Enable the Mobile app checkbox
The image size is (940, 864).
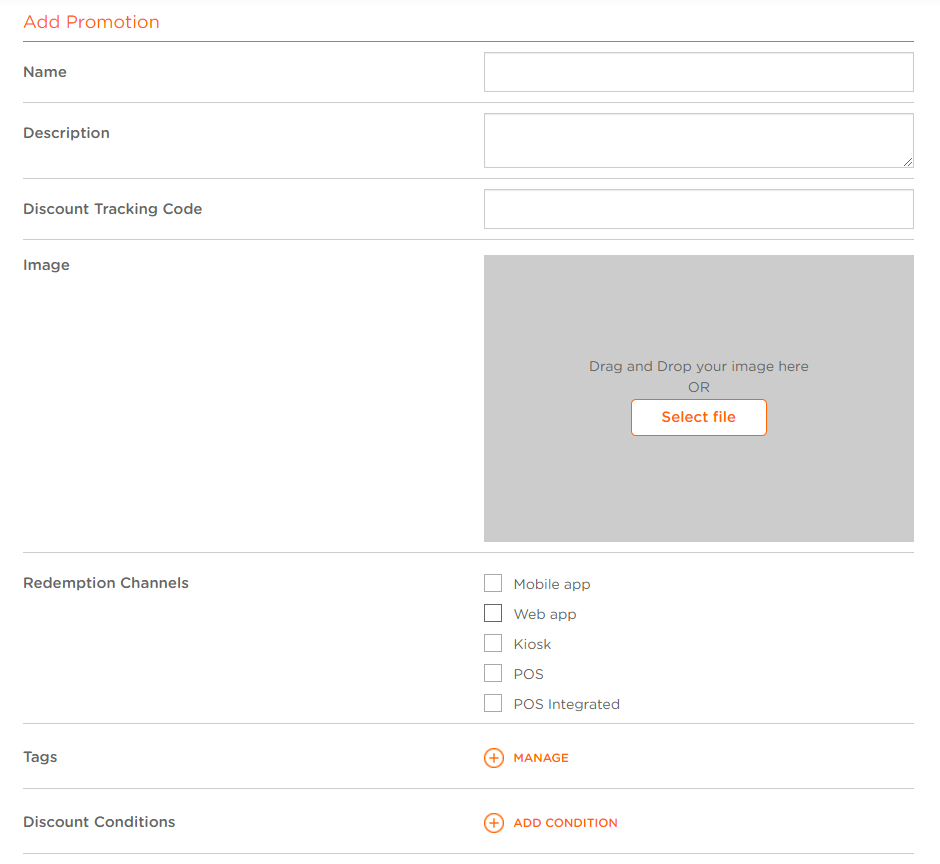coord(493,583)
